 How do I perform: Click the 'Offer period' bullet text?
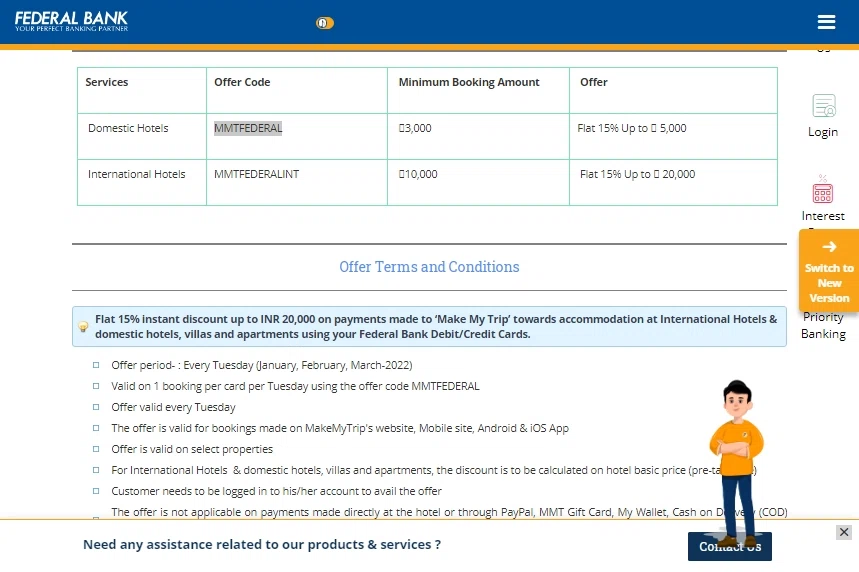coord(262,365)
